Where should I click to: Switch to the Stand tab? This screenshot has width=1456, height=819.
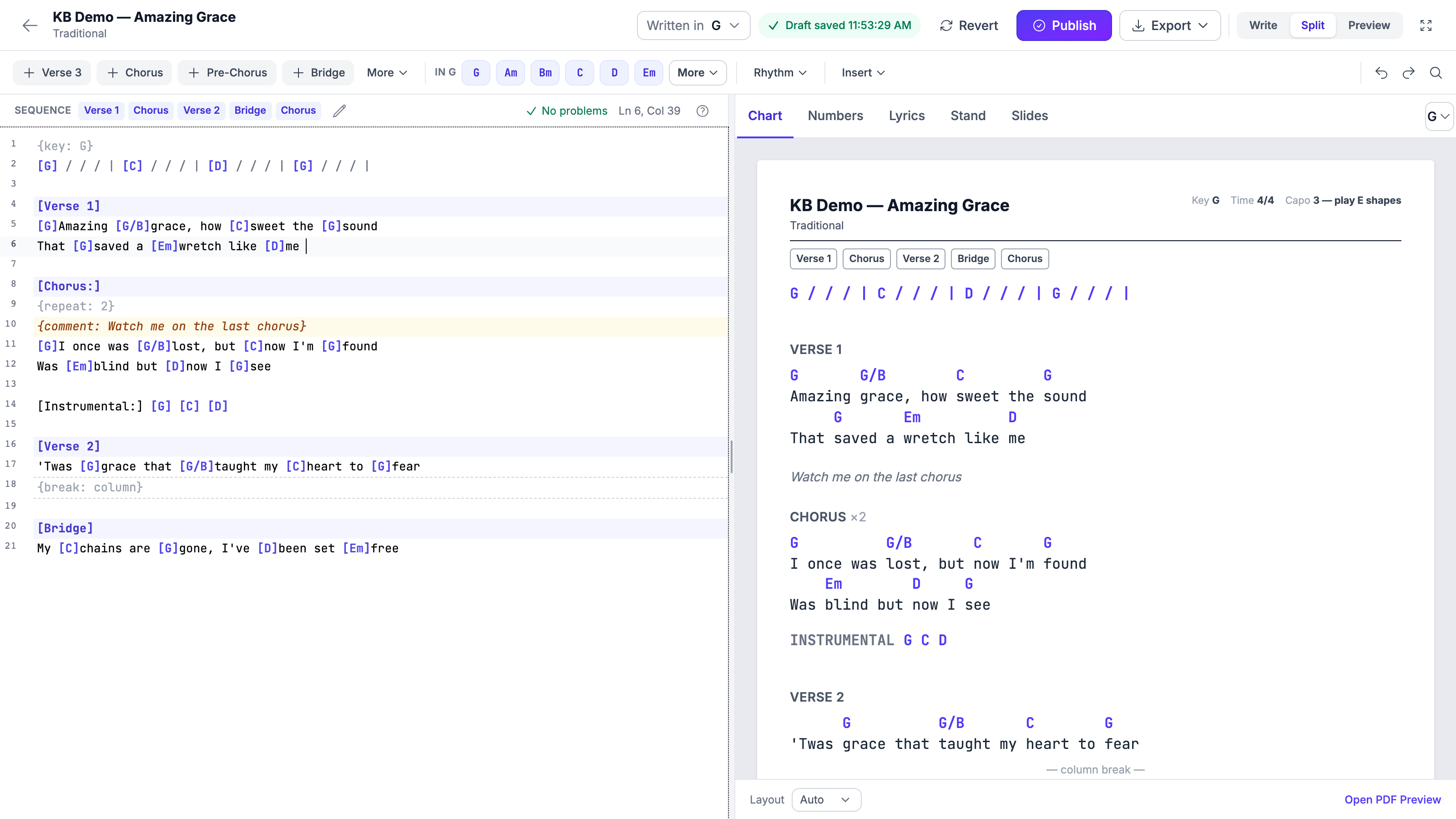[968, 116]
